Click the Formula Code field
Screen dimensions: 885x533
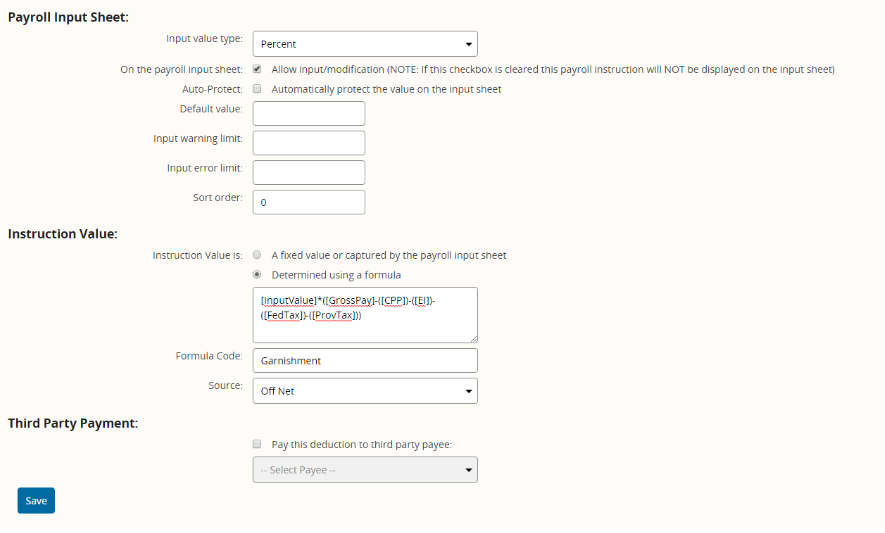click(x=365, y=360)
